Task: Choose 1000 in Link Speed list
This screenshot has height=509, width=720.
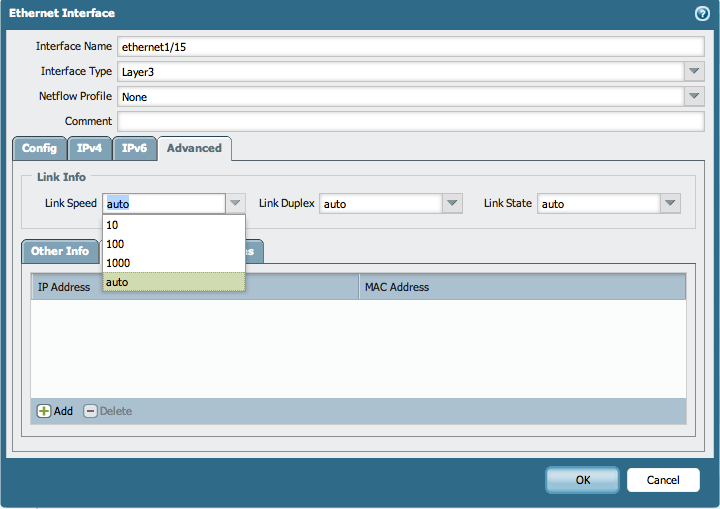Action: (x=173, y=263)
